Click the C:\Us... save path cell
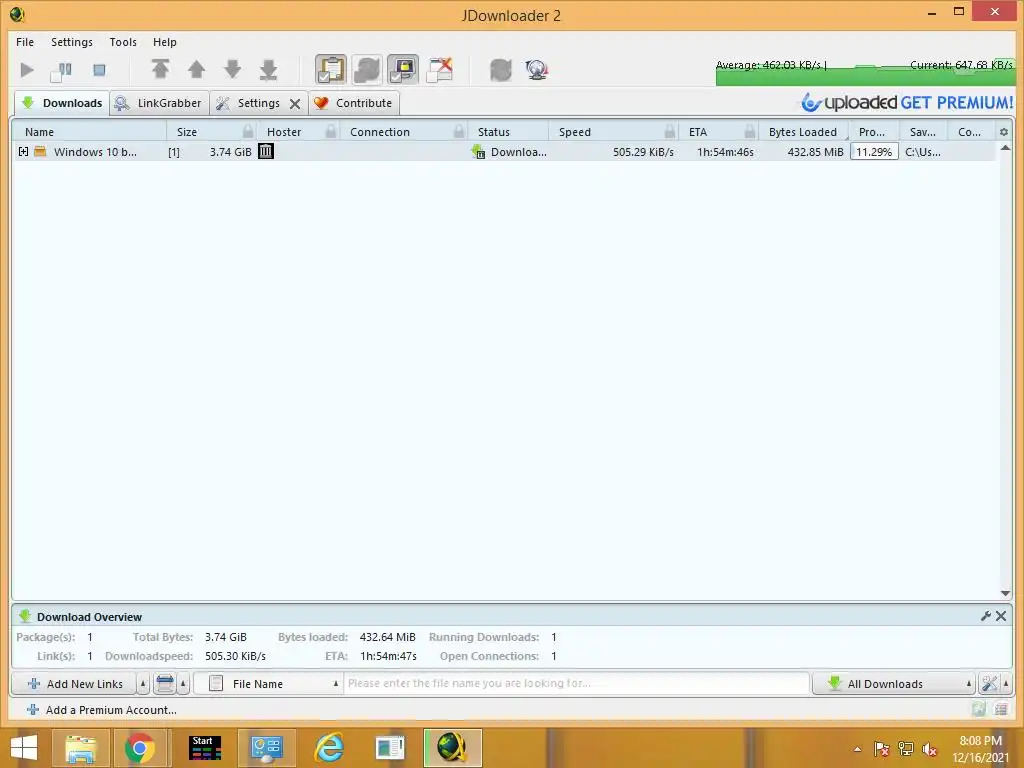The height and width of the screenshot is (768, 1024). click(x=923, y=152)
